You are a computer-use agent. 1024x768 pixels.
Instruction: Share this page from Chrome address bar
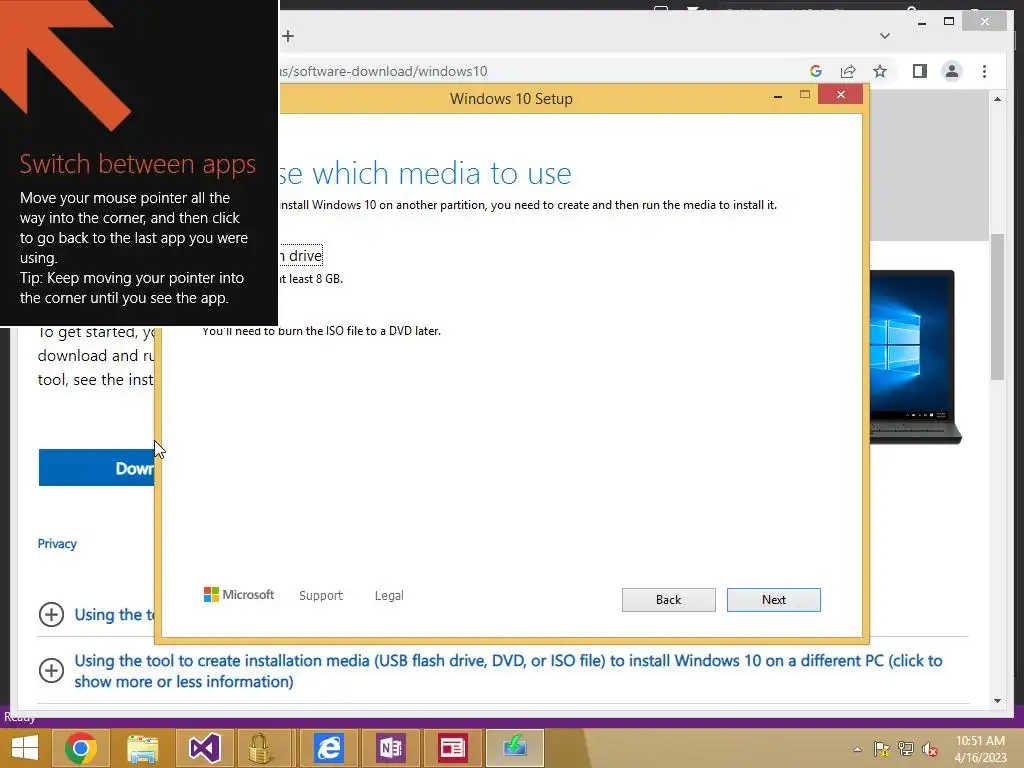click(x=848, y=71)
